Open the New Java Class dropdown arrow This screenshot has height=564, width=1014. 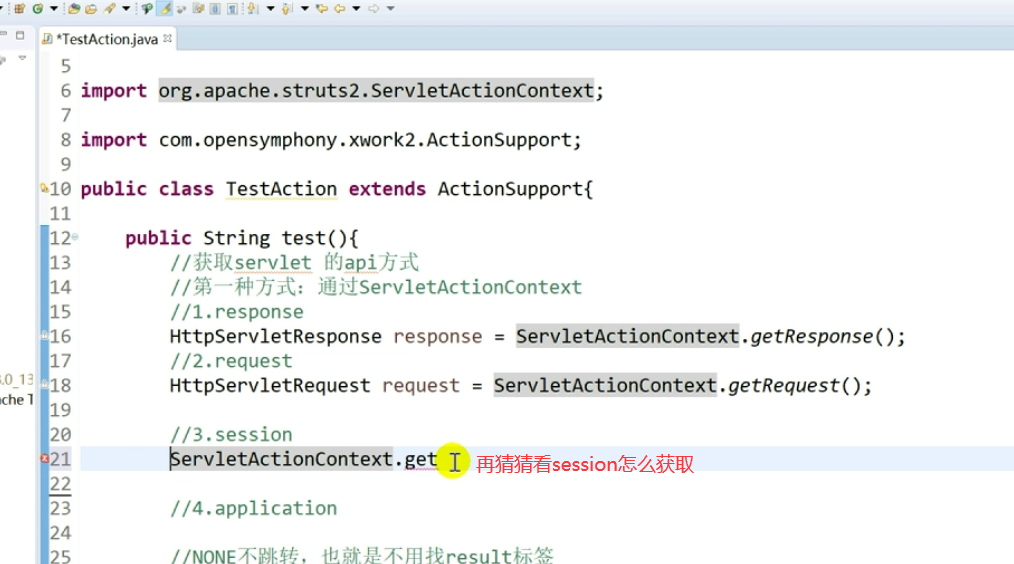(54, 9)
